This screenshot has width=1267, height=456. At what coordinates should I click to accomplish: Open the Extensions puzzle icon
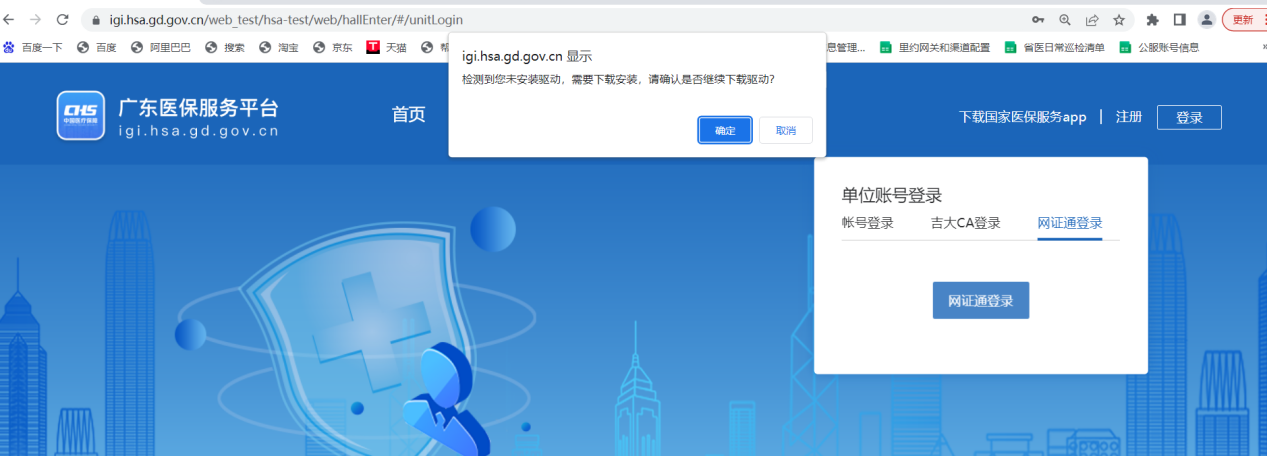coord(1152,20)
